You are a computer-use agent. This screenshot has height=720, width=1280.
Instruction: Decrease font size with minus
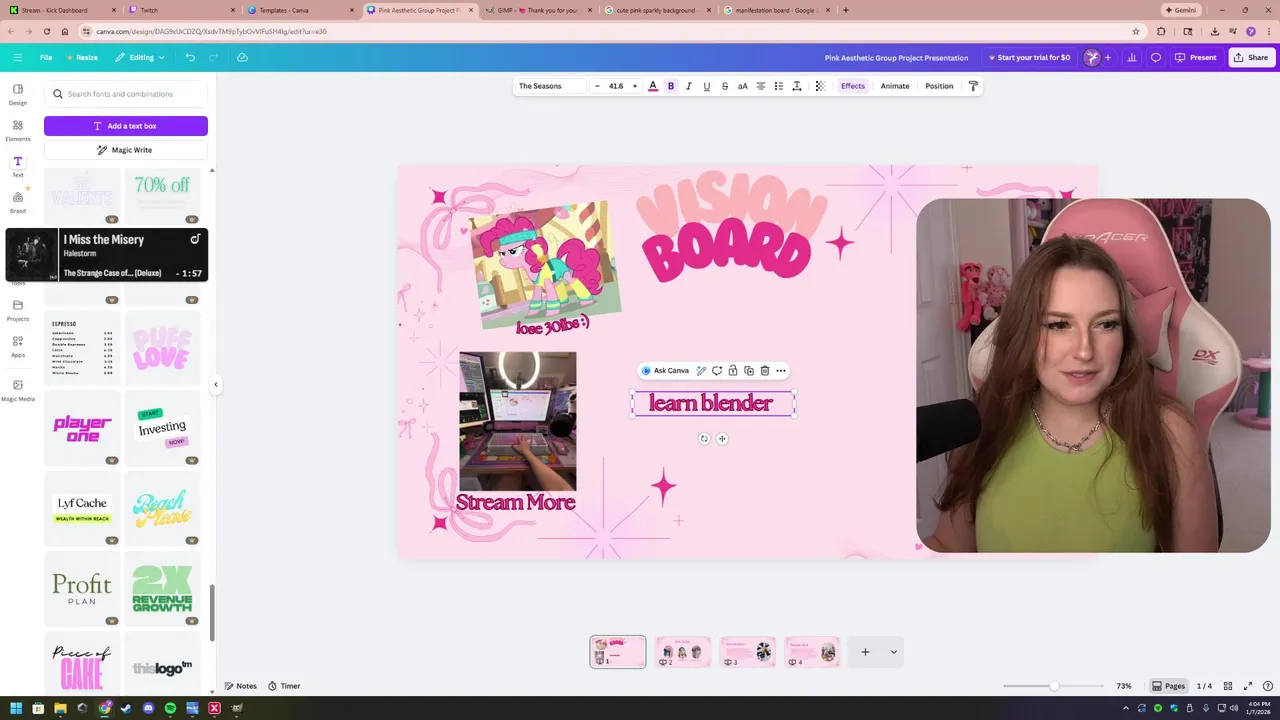(597, 86)
